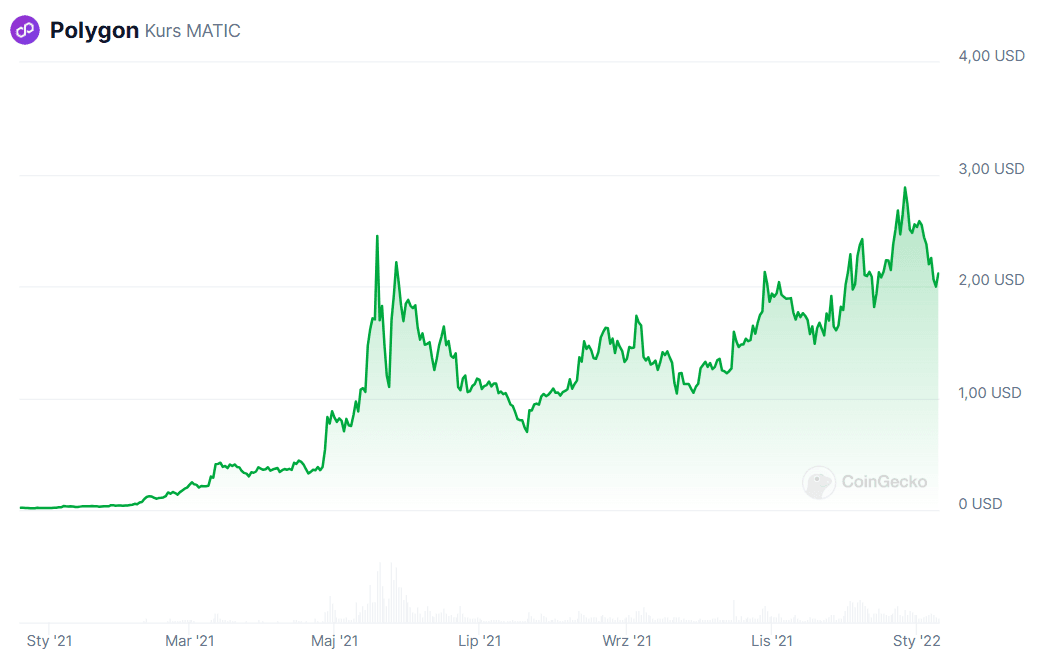The width and height of the screenshot is (1038, 665).
Task: Click the Sty '21 date label
Action: point(50,641)
